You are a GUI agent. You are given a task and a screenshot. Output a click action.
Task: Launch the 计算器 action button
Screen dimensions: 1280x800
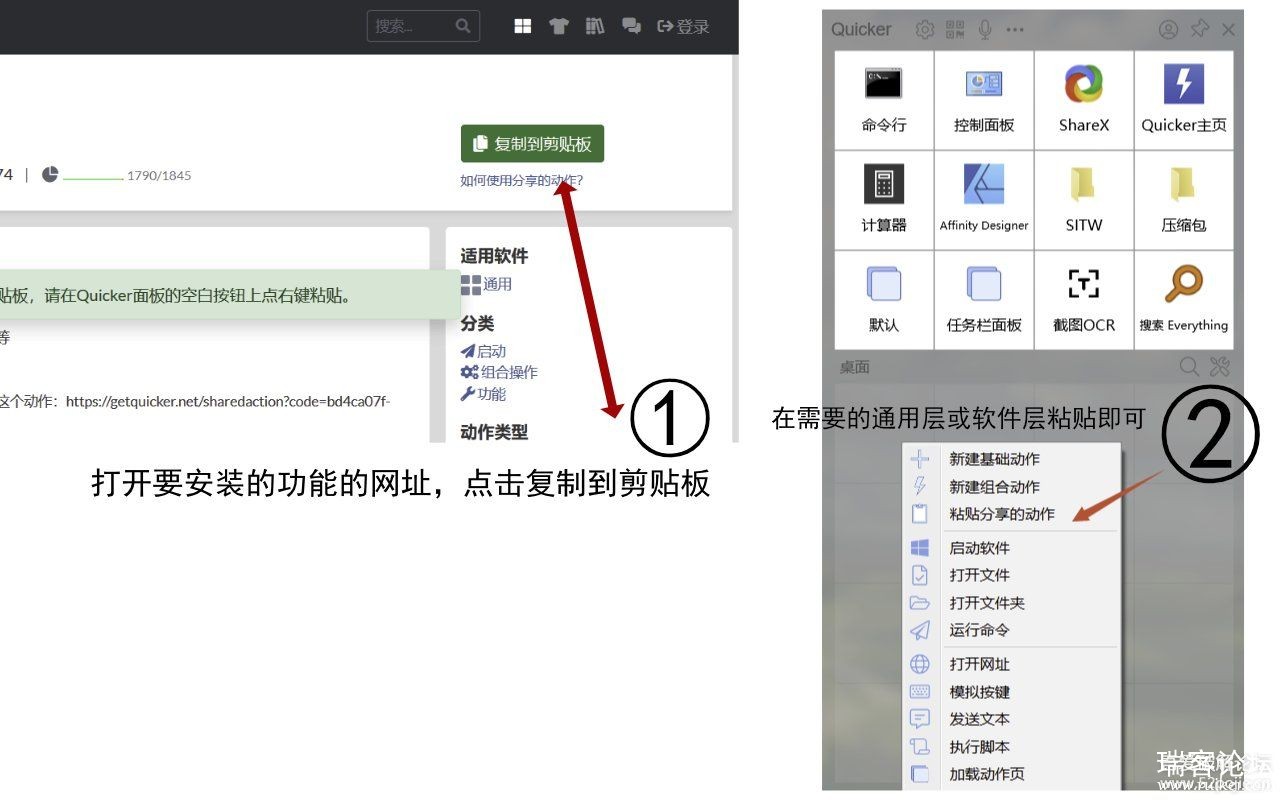[884, 200]
